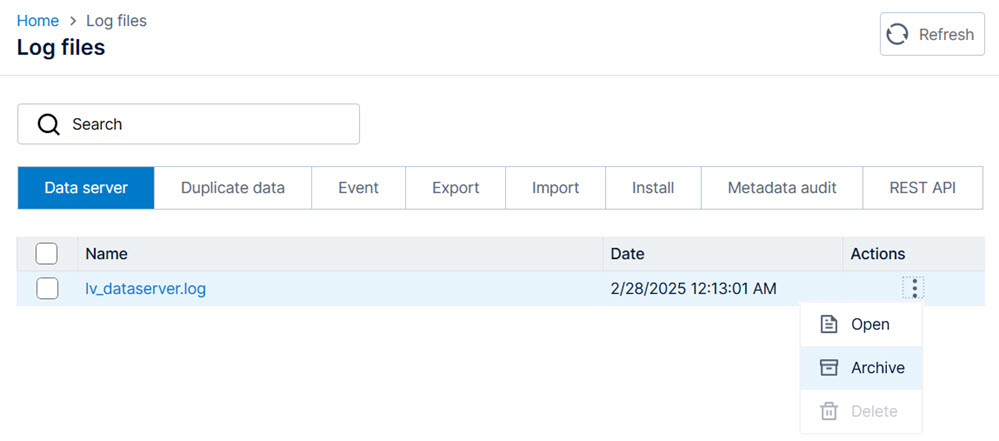Tick the select-all checkbox in table header
Image resolution: width=999 pixels, height=441 pixels.
tap(47, 254)
